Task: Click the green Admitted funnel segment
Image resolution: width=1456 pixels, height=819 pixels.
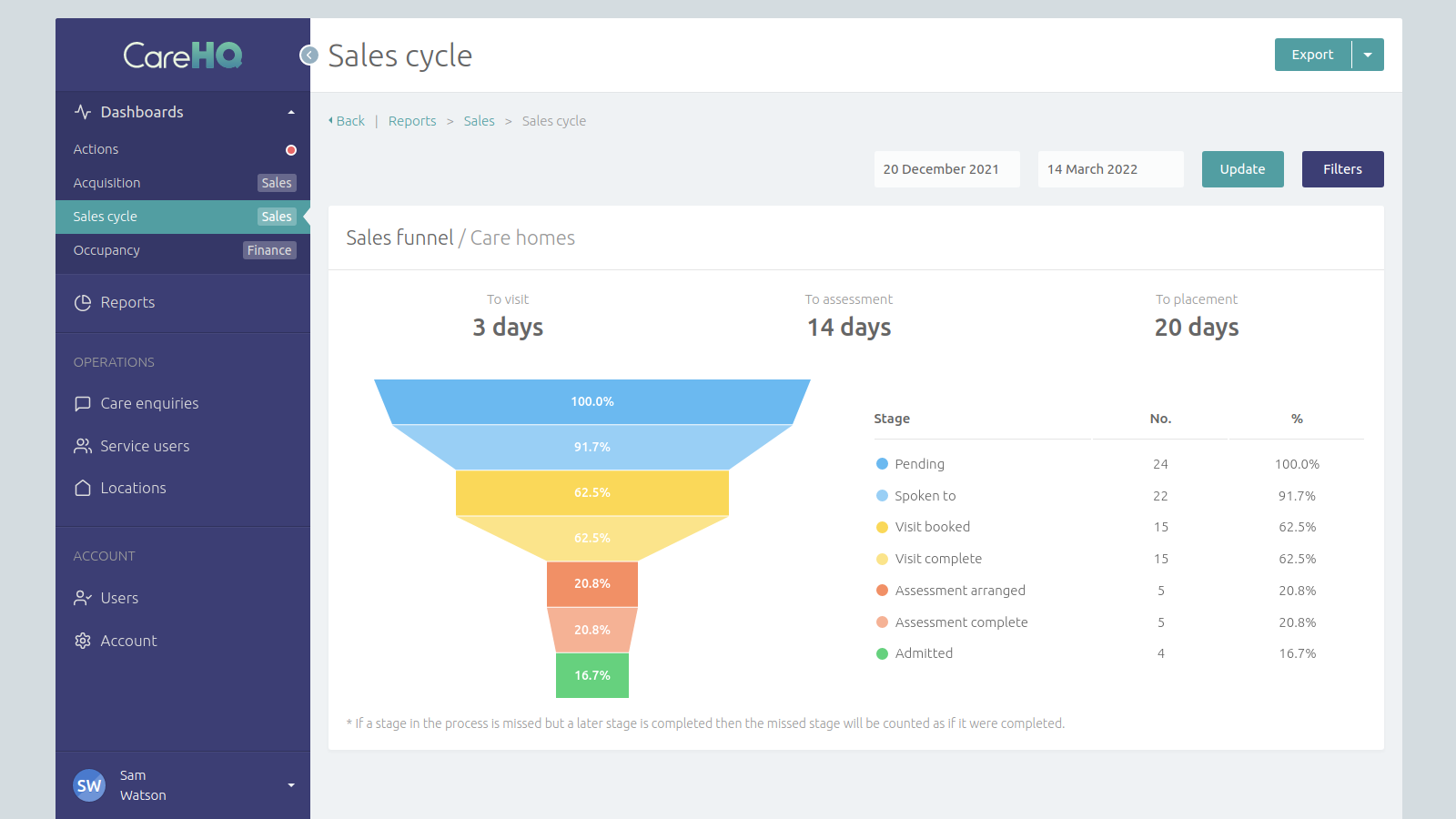Action: tap(592, 675)
